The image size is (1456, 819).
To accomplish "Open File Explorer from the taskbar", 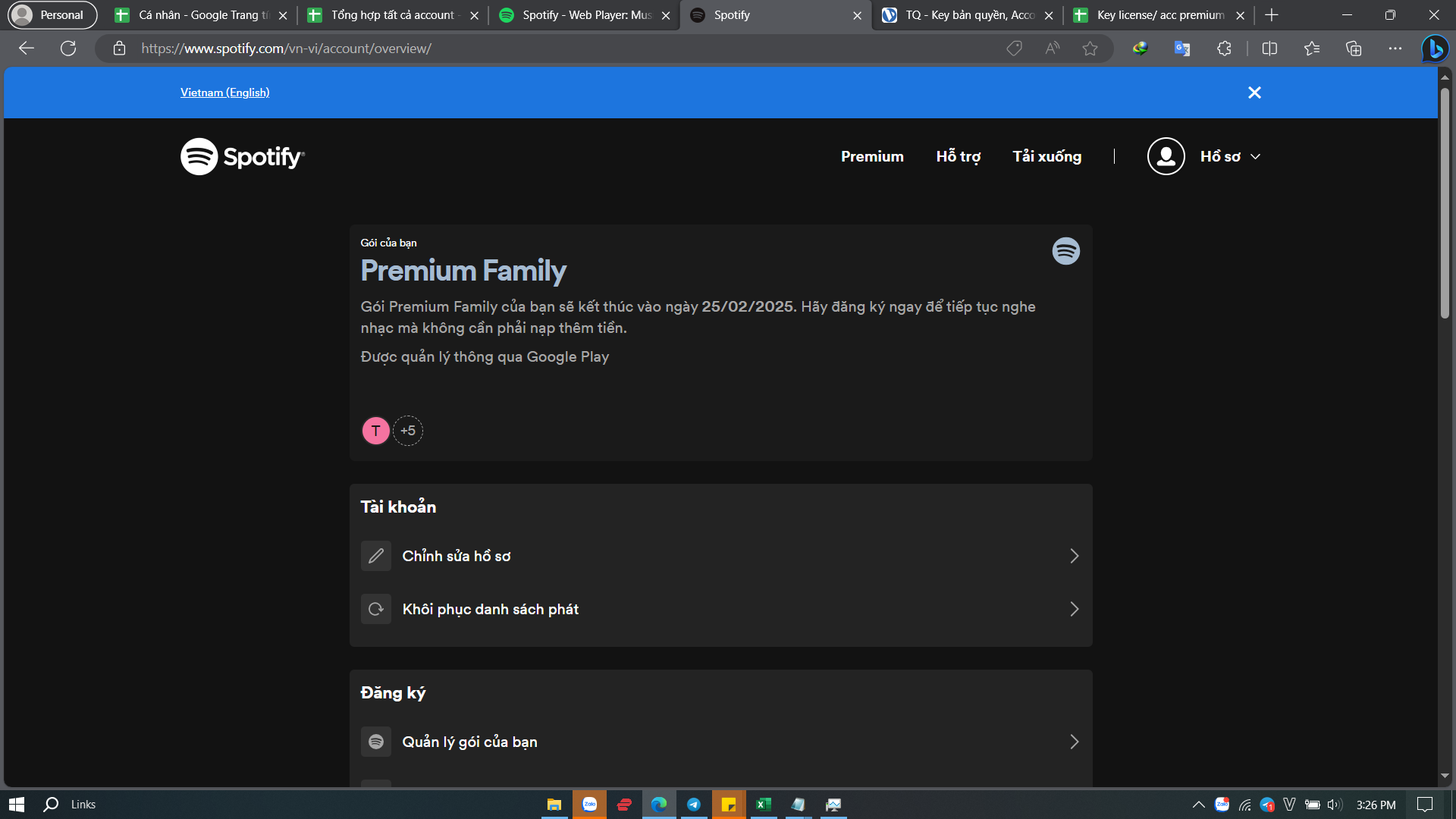I will [x=554, y=805].
